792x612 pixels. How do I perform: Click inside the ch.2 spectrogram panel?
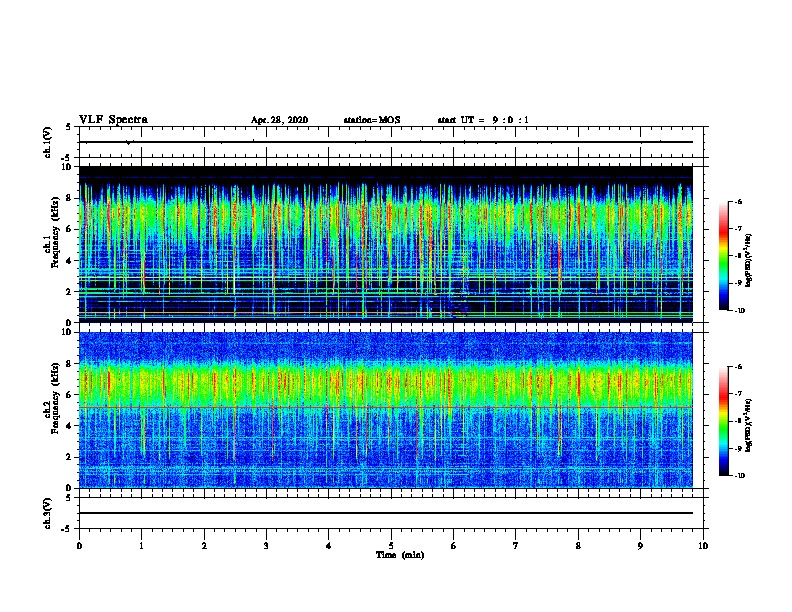(385, 410)
